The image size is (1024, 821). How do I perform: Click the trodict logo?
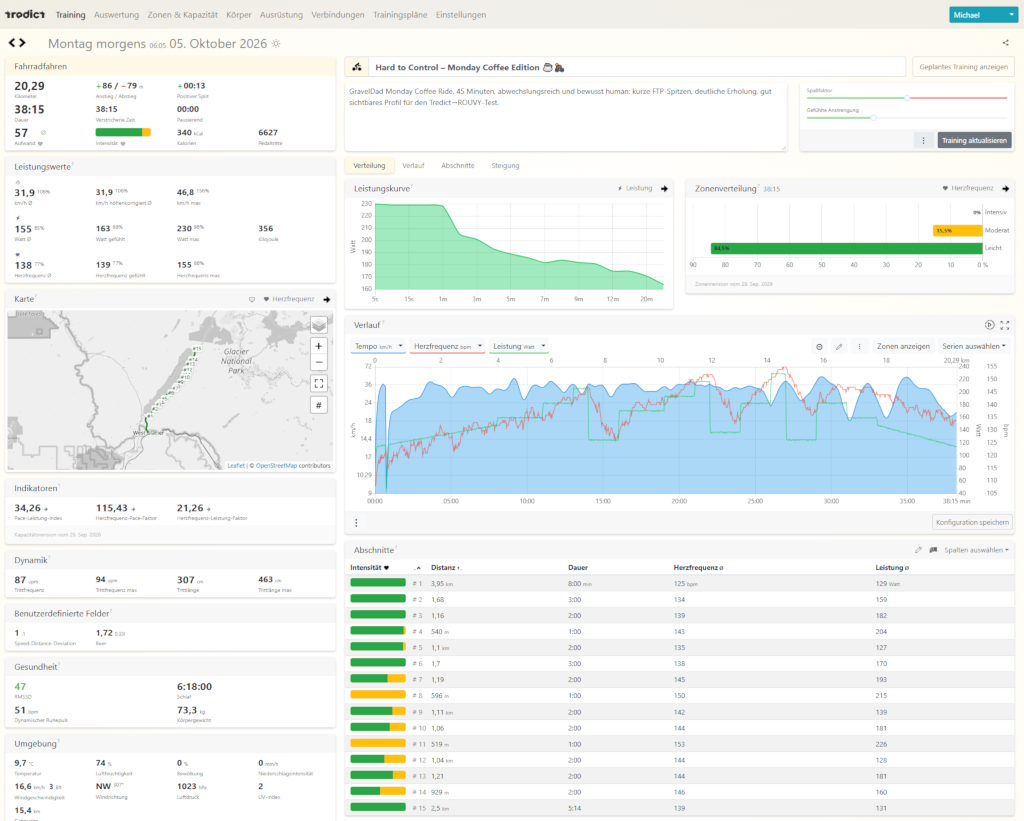(x=25, y=14)
